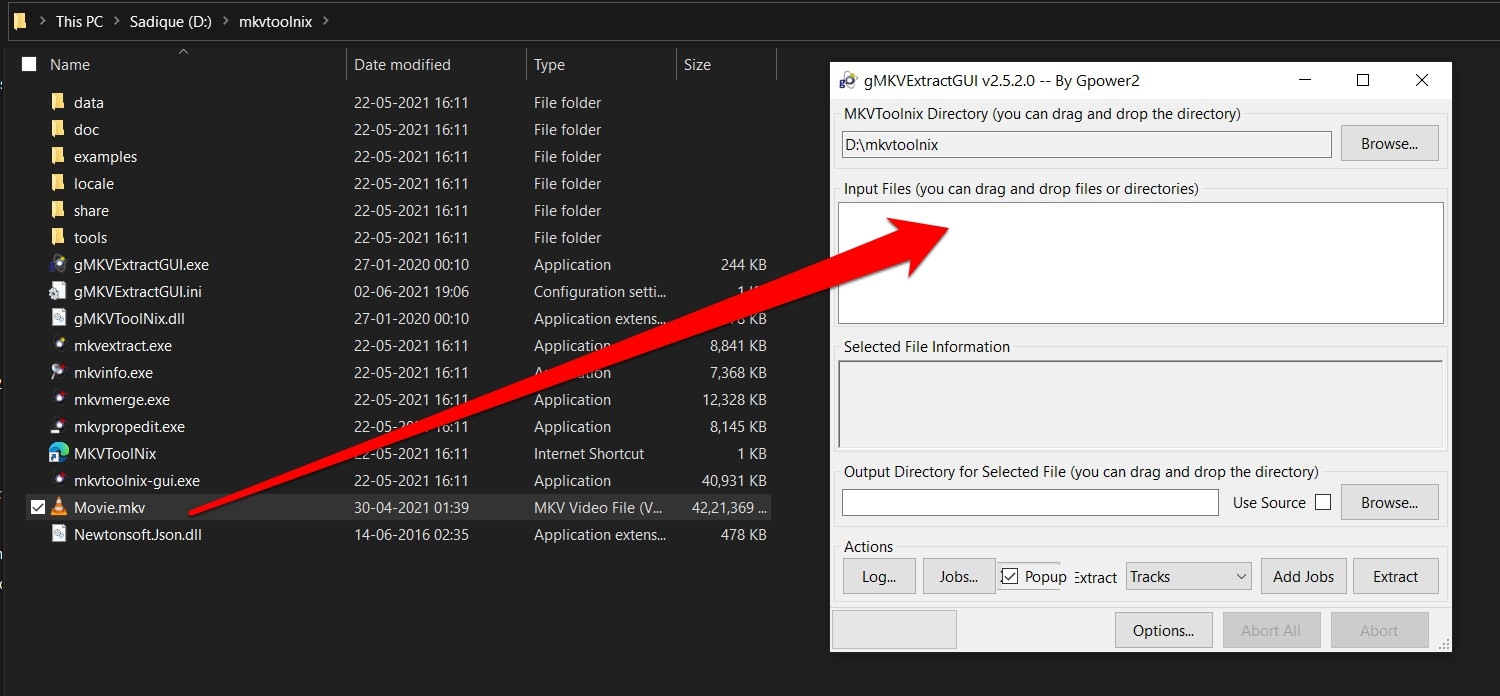
Task: Browse for the output directory
Action: 1389,502
